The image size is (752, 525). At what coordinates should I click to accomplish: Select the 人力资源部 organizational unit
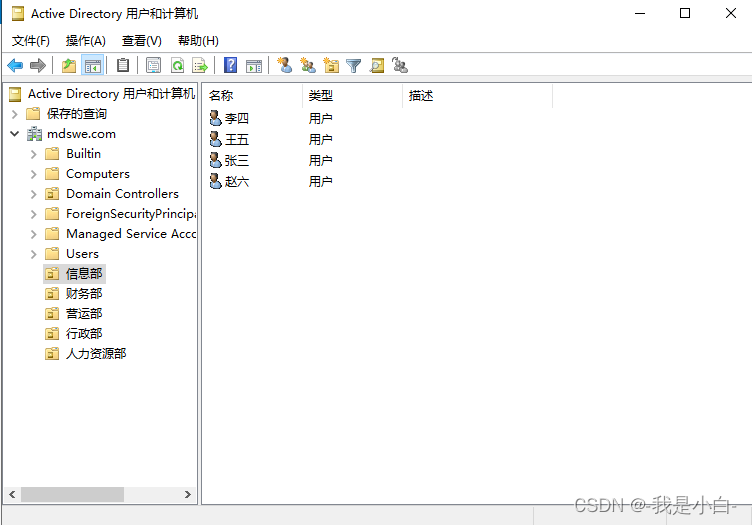click(x=96, y=353)
